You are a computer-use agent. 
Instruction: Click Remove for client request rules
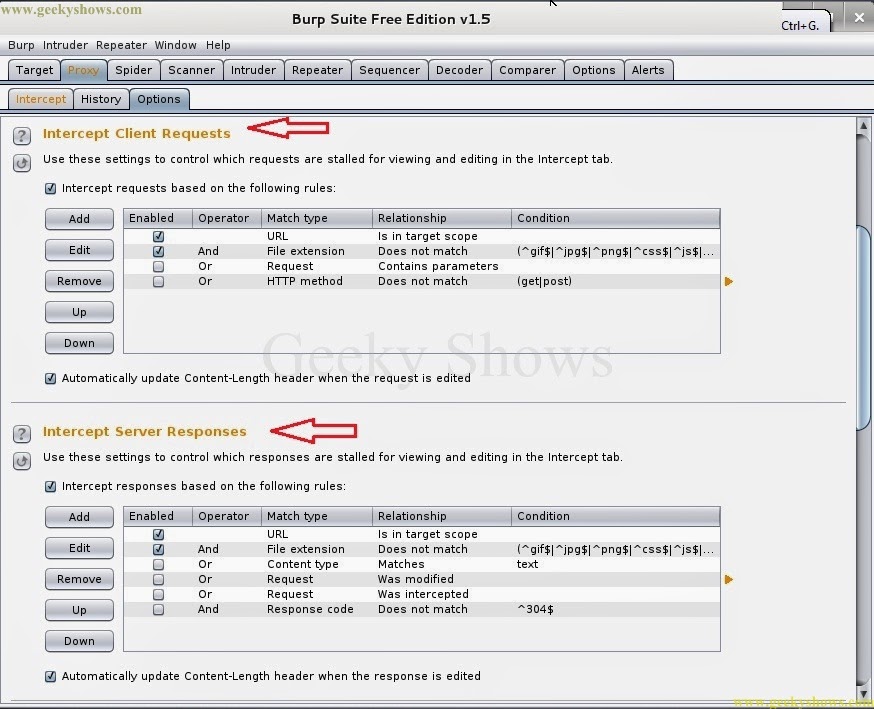[x=79, y=281]
